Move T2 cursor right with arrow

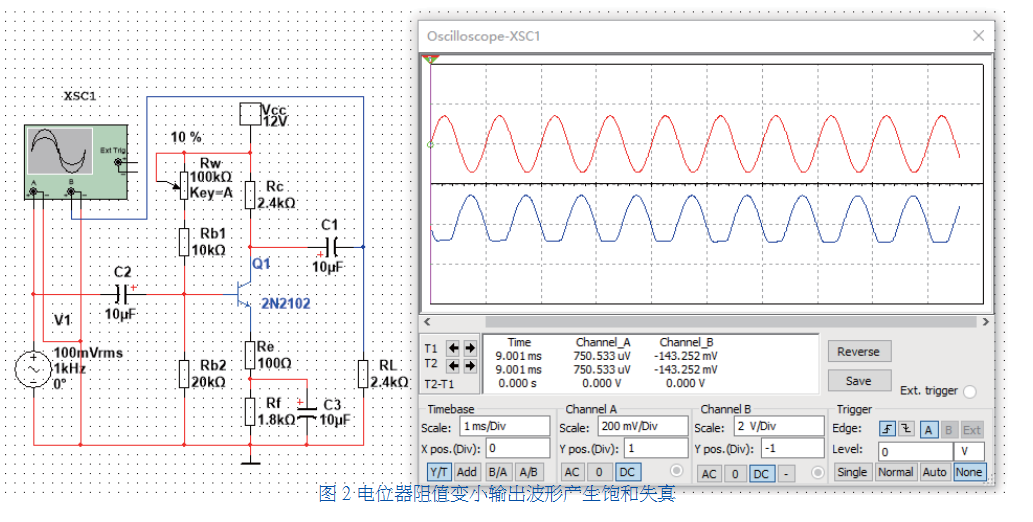click(468, 365)
